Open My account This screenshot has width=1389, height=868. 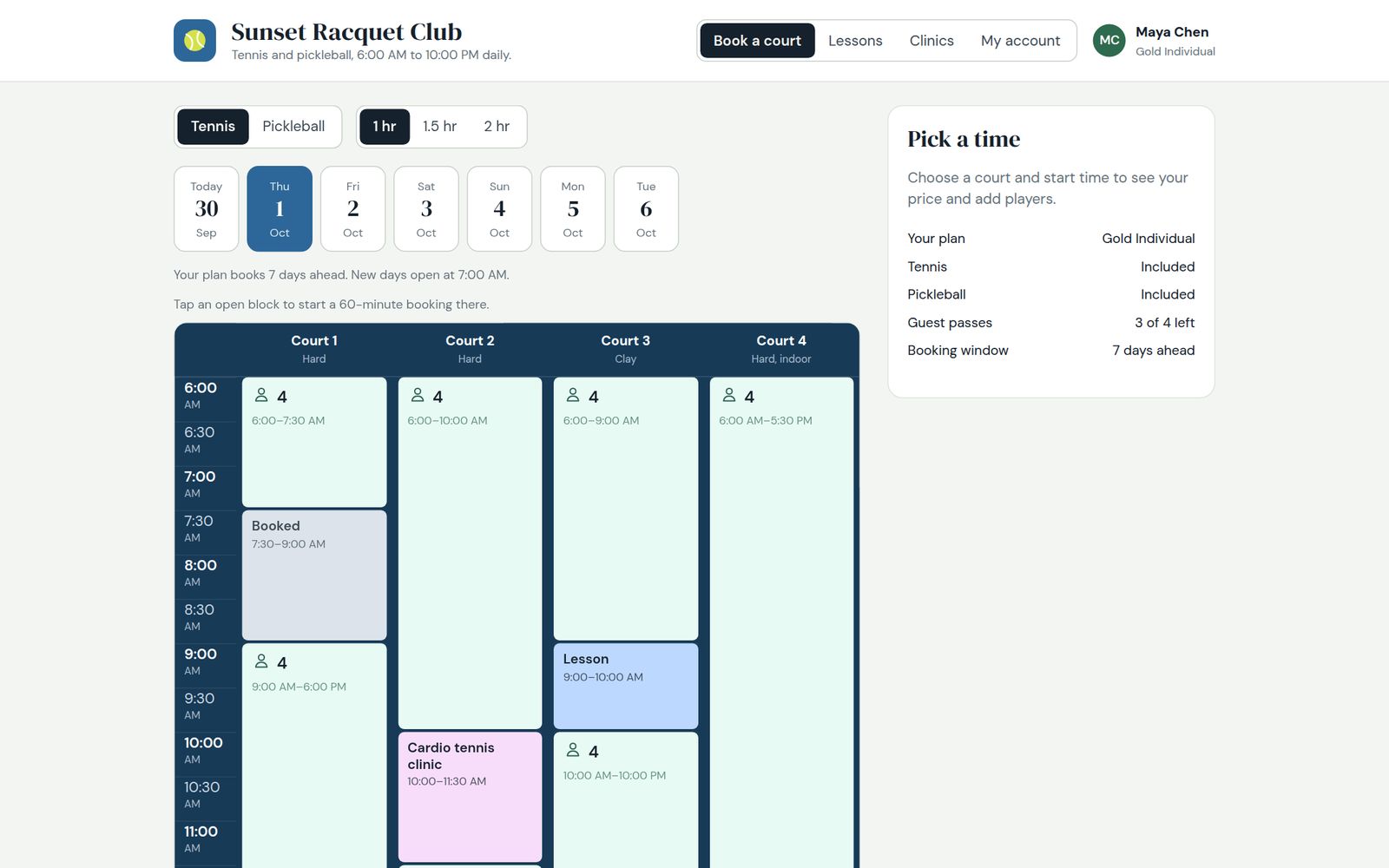[x=1020, y=41]
